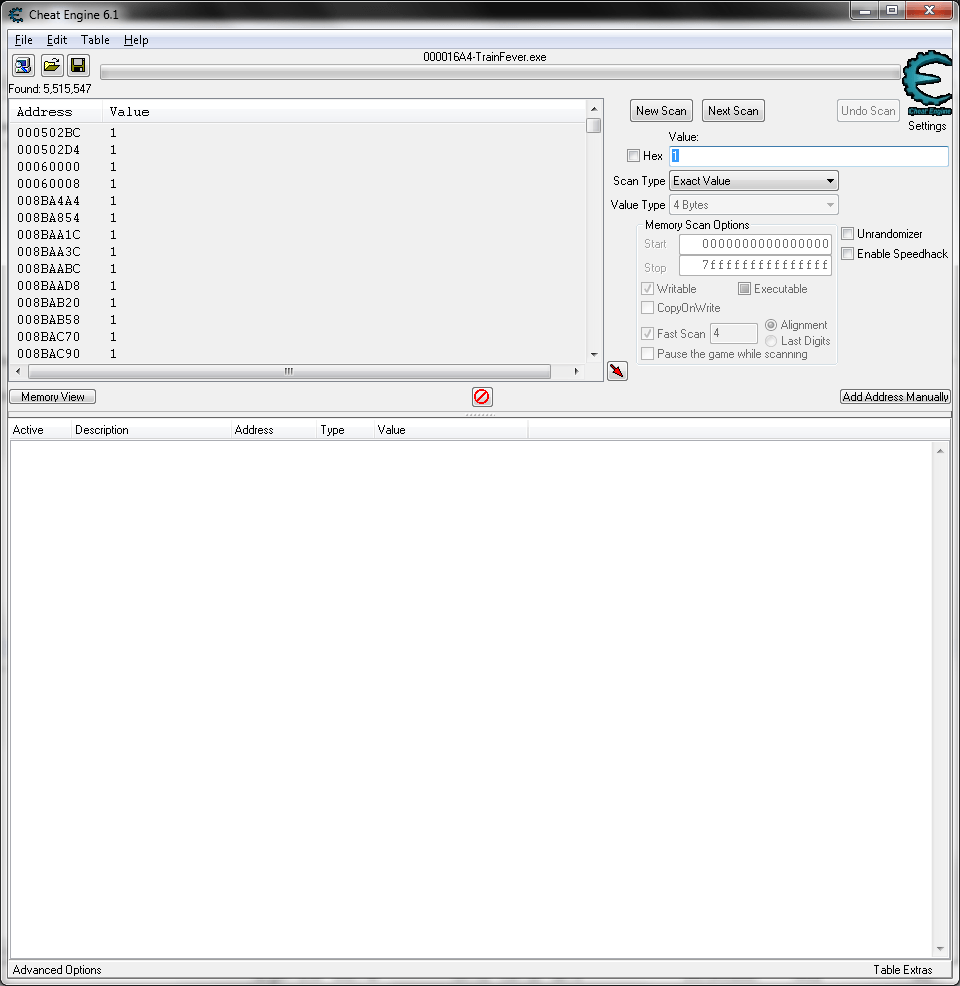Click the Stop address field

(755, 265)
